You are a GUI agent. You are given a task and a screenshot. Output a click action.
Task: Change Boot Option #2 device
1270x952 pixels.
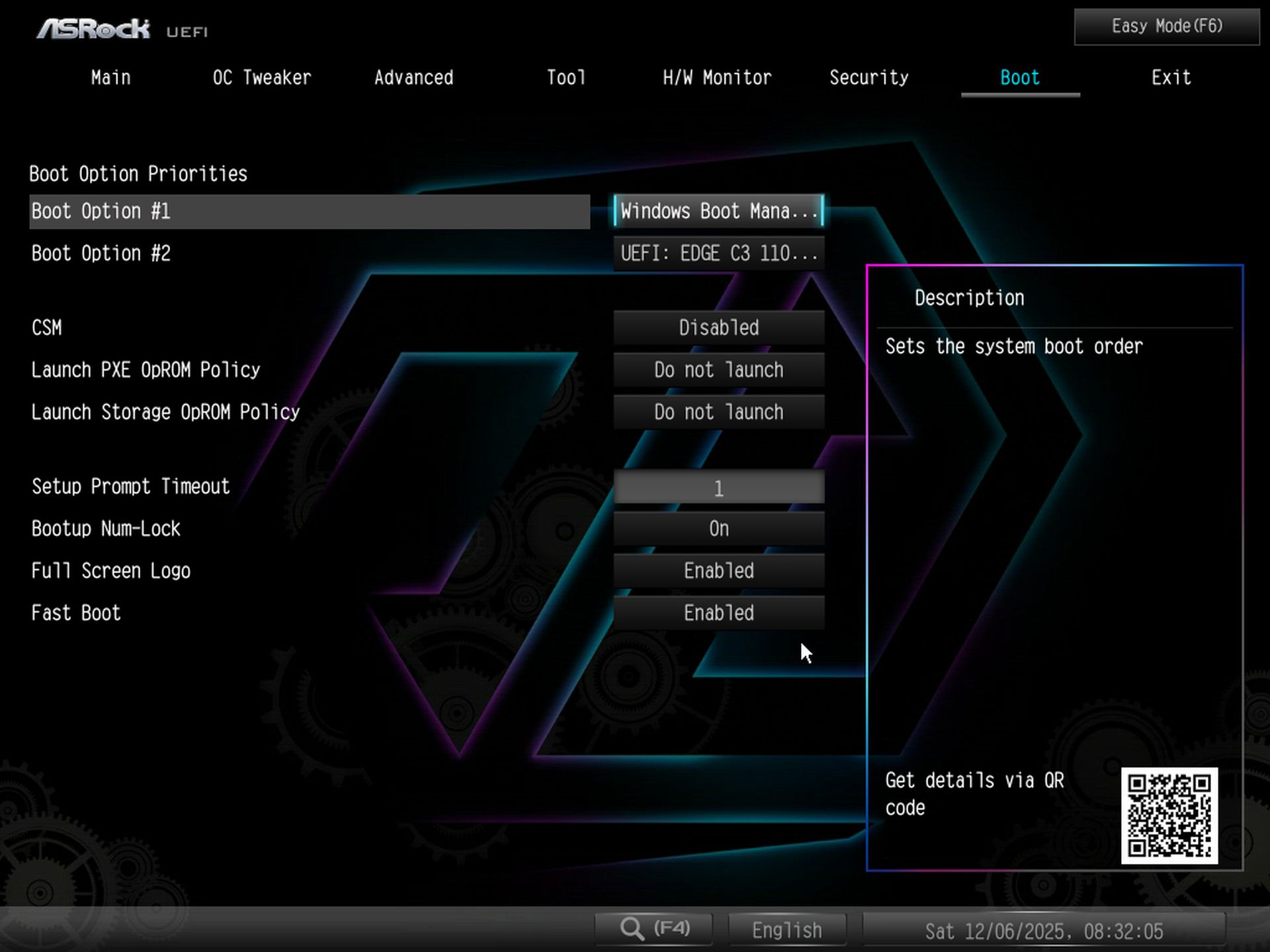tap(718, 253)
